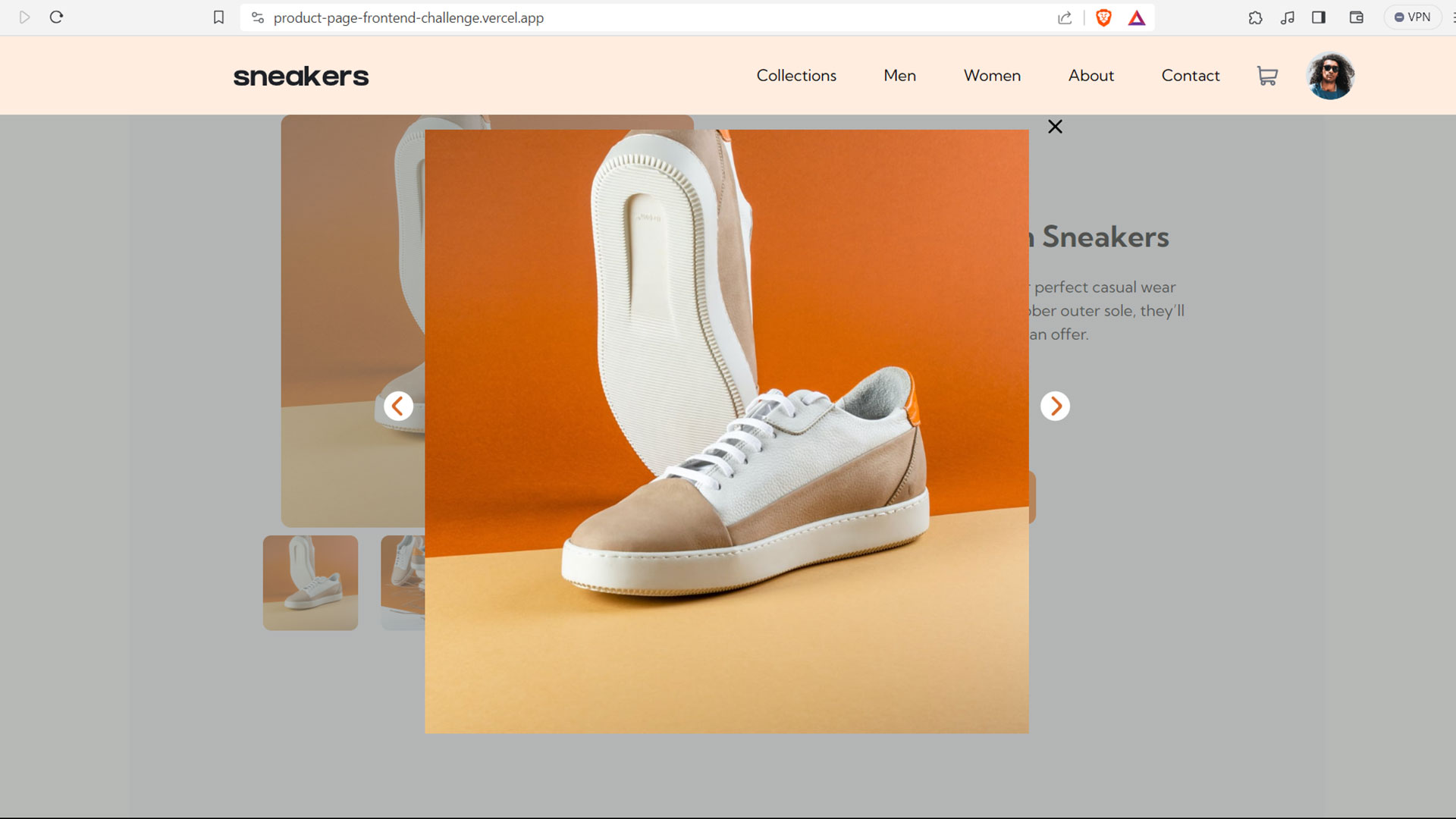Toggle the browser sidebar panel
1456x819 pixels.
click(x=1319, y=17)
